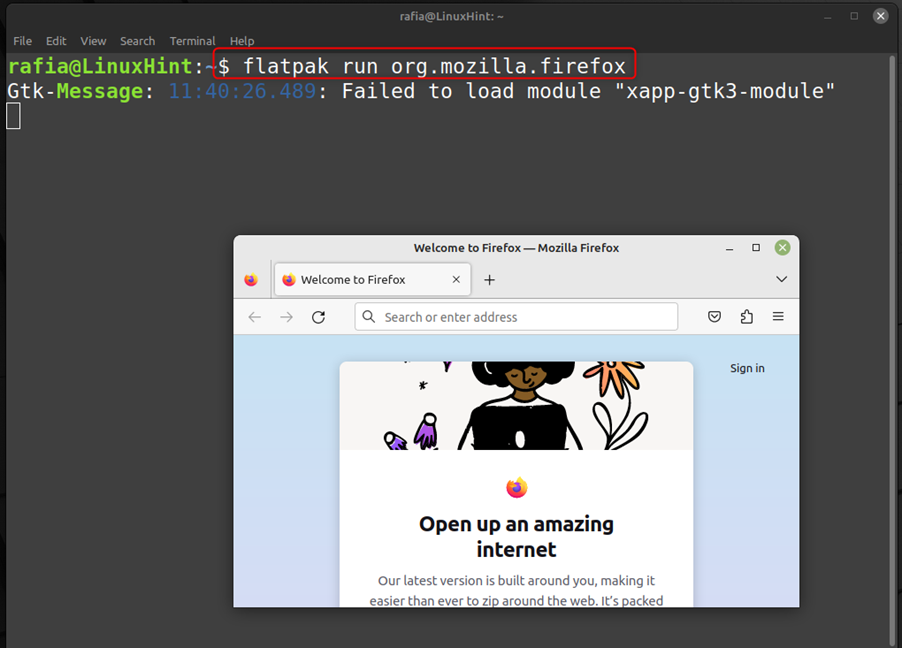Maximize the Firefox window
This screenshot has width=902, height=648.
756,247
